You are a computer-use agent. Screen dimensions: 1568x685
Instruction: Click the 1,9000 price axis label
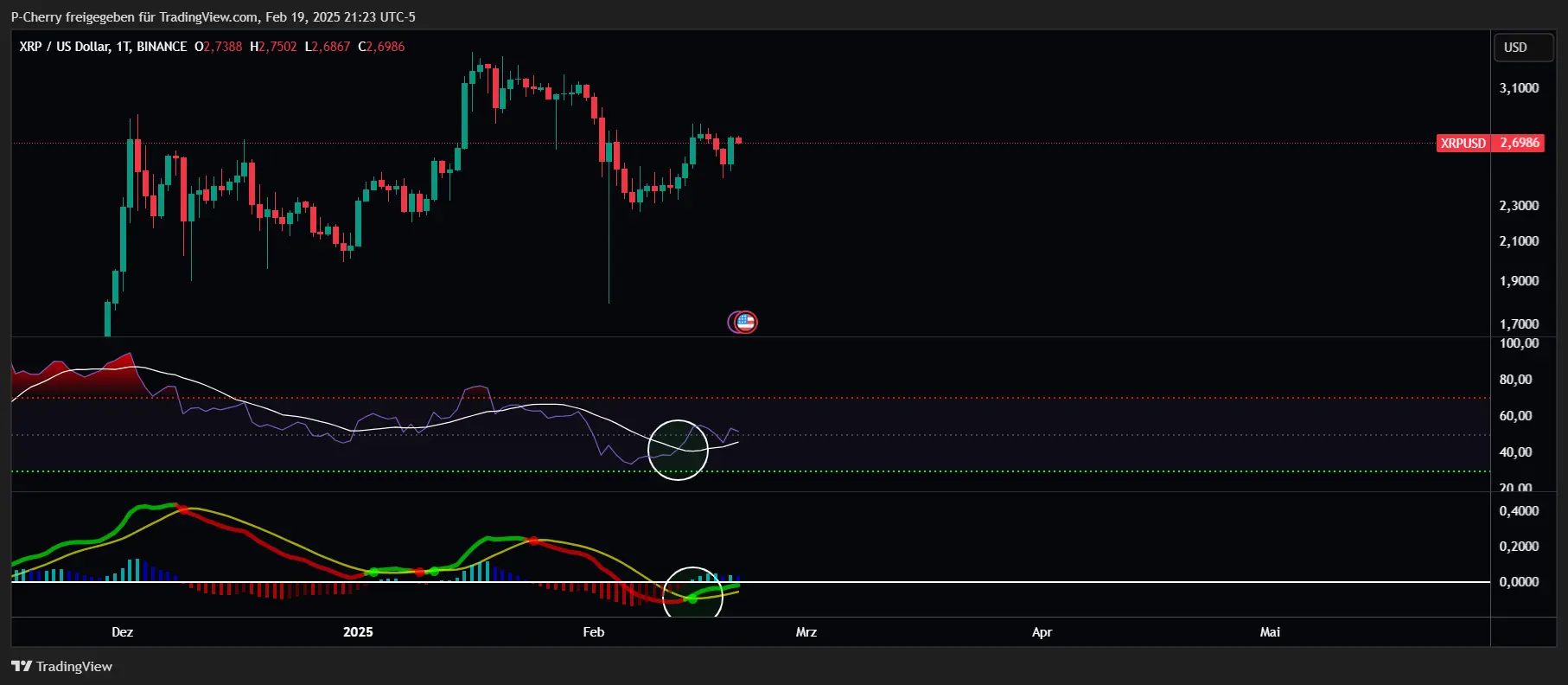(1519, 281)
